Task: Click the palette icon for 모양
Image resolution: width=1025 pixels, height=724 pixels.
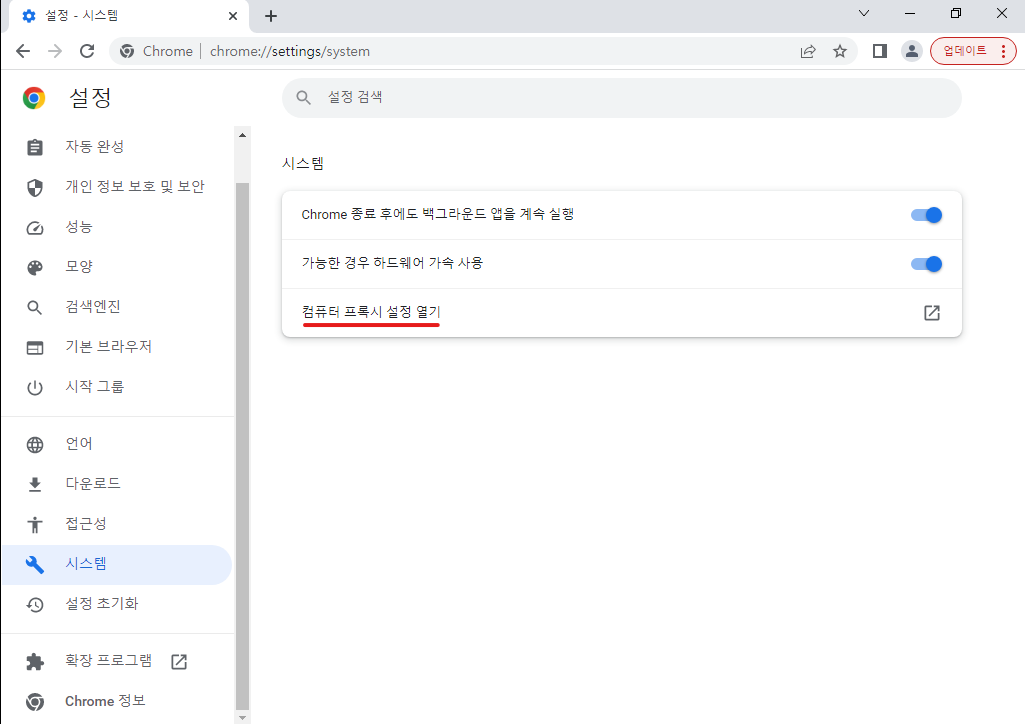Action: tap(35, 267)
